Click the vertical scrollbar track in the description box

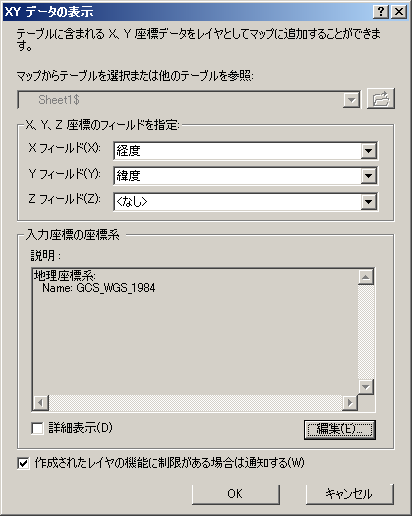click(366, 332)
